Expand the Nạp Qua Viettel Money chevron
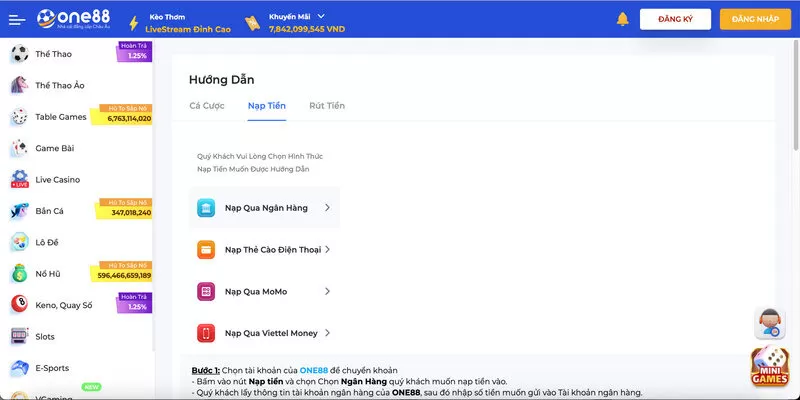800x400 pixels. [x=327, y=333]
